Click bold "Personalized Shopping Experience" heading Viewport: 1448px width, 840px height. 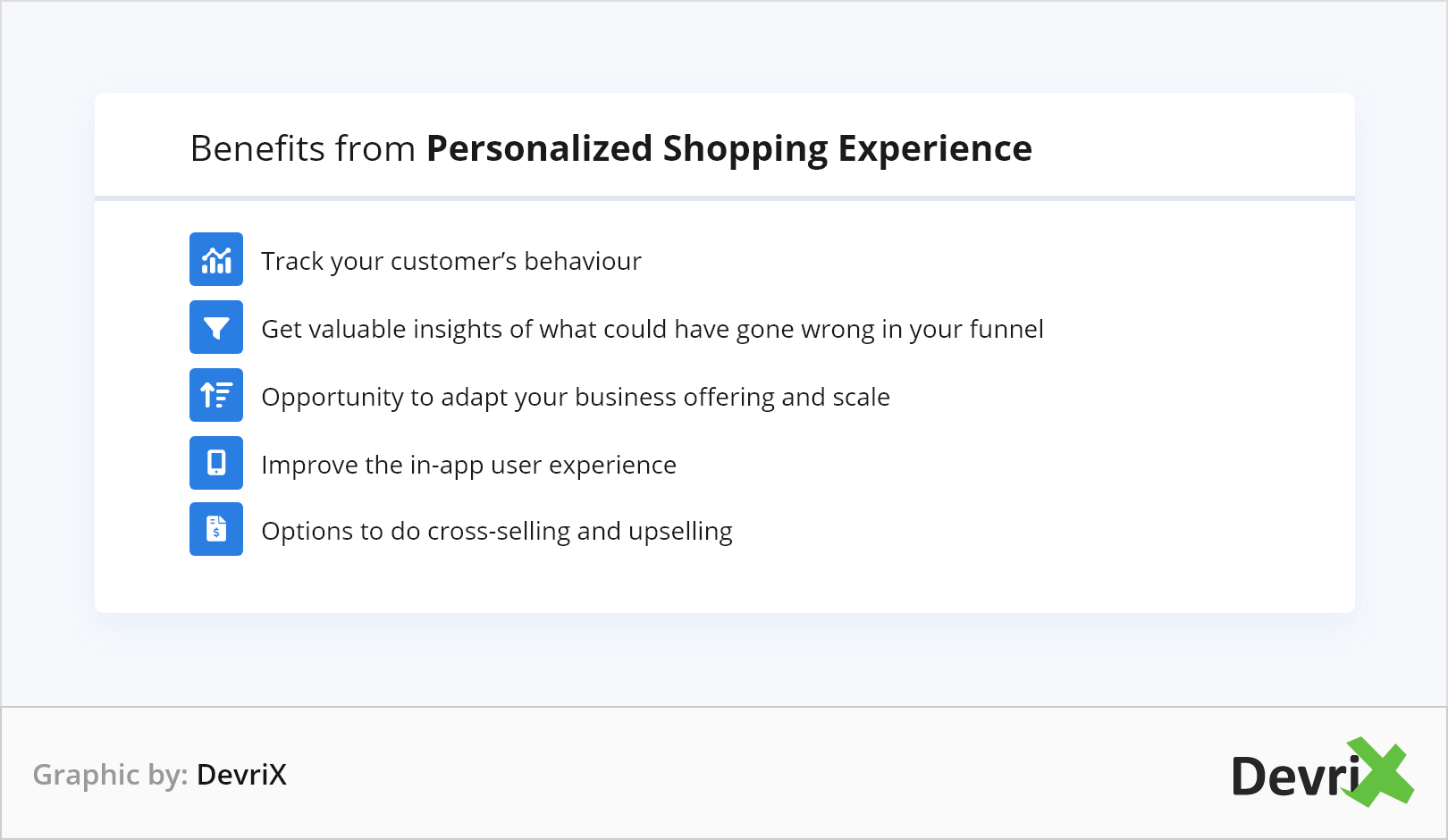(x=728, y=148)
